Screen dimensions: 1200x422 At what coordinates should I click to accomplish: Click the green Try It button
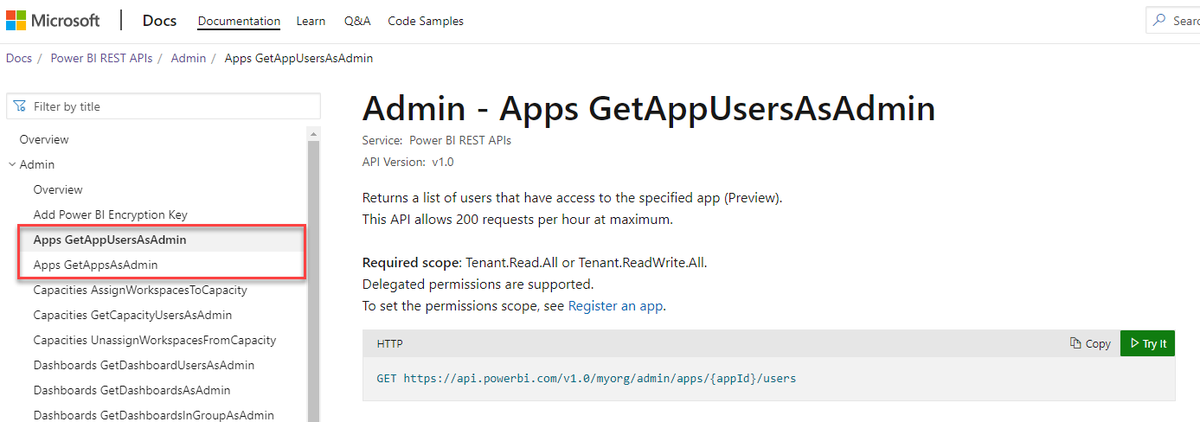click(x=1147, y=343)
